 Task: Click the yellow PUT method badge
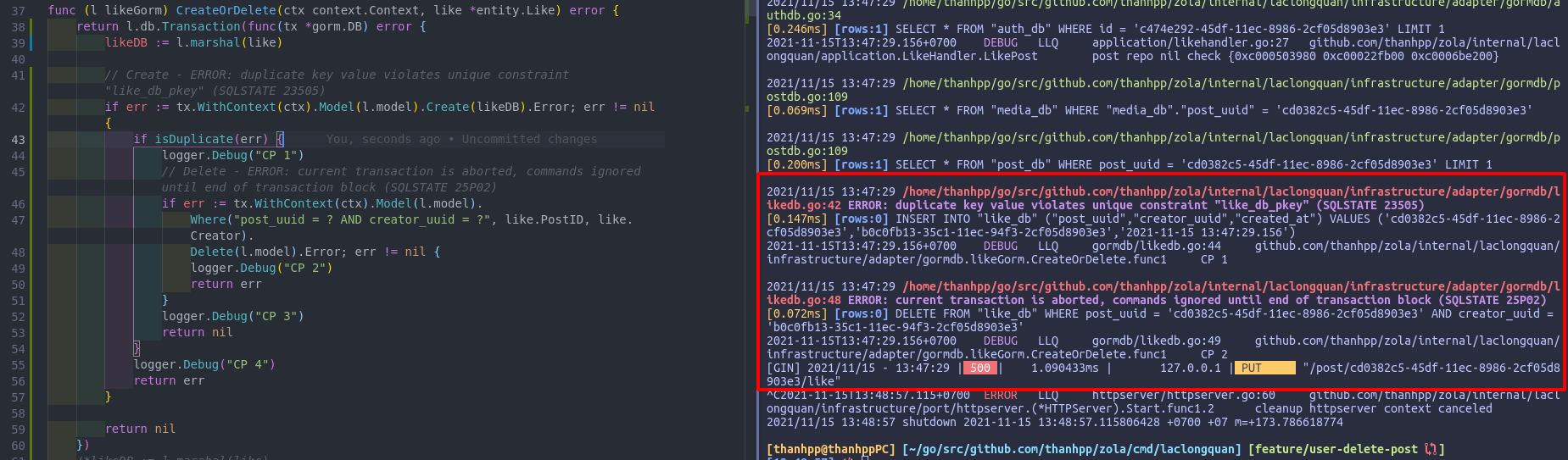point(1267,368)
